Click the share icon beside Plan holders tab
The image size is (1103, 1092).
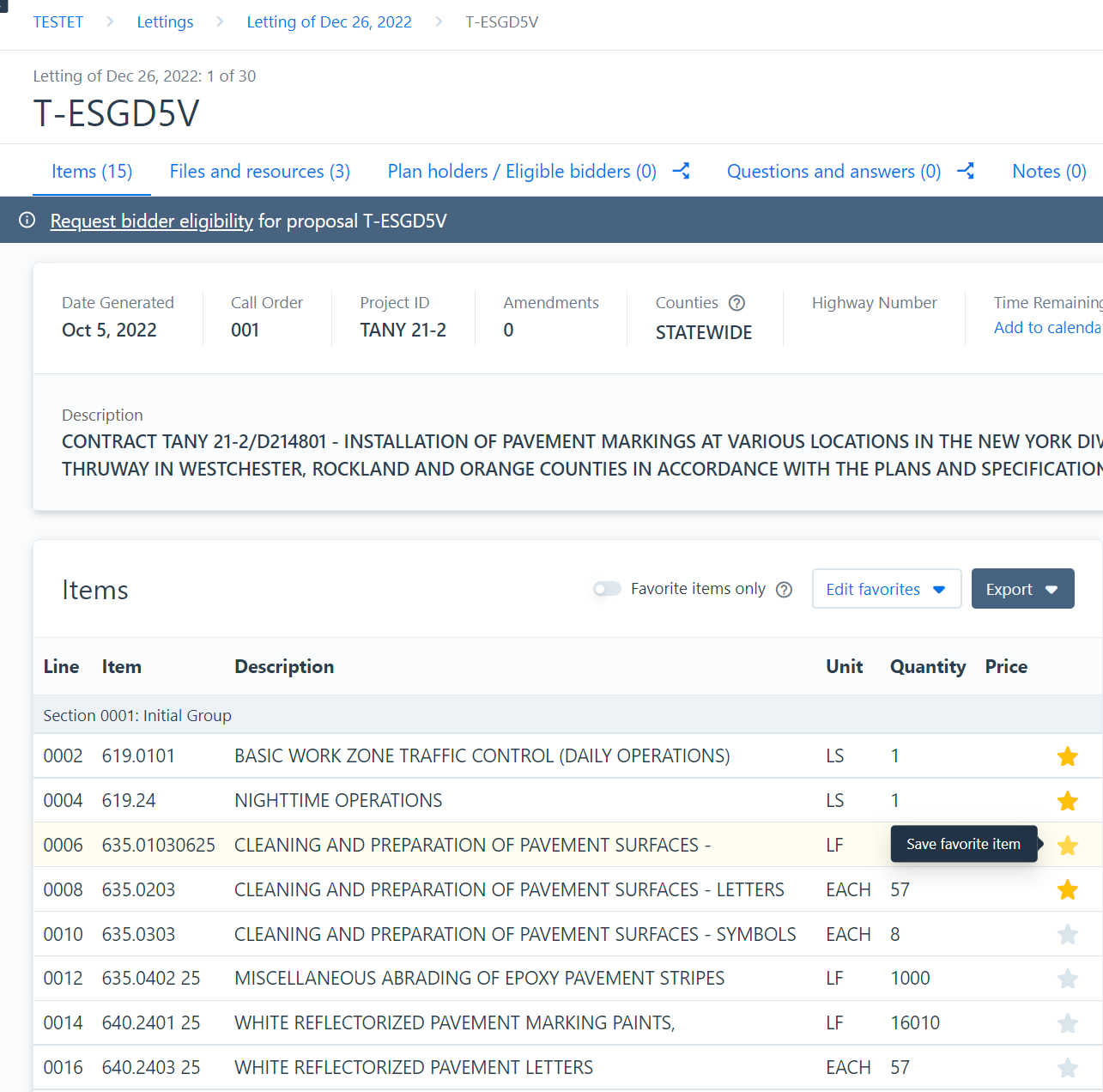coord(681,171)
